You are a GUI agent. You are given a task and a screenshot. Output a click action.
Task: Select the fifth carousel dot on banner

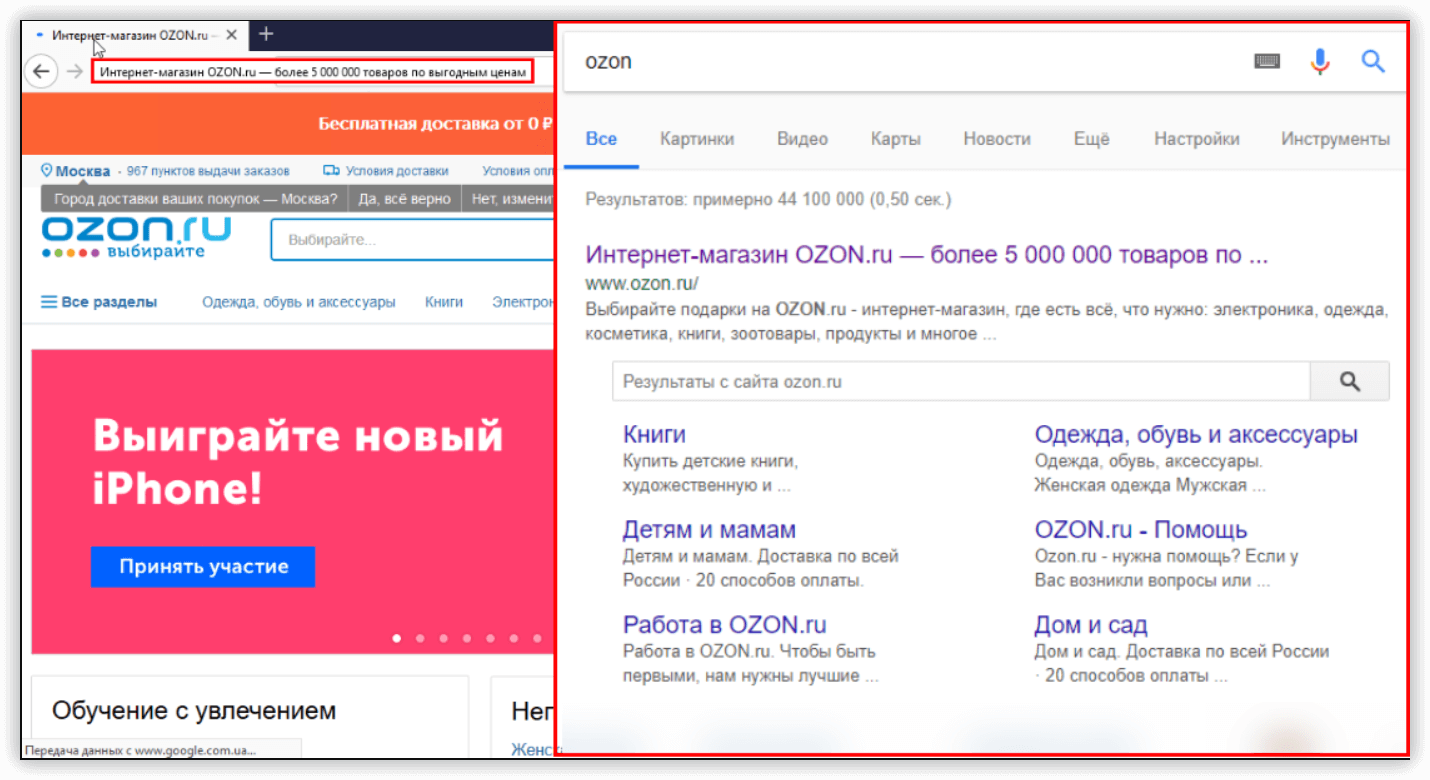pyautogui.click(x=491, y=638)
